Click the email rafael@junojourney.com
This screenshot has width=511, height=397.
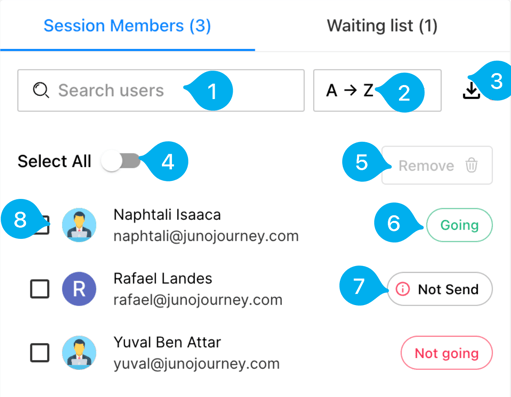click(x=198, y=300)
